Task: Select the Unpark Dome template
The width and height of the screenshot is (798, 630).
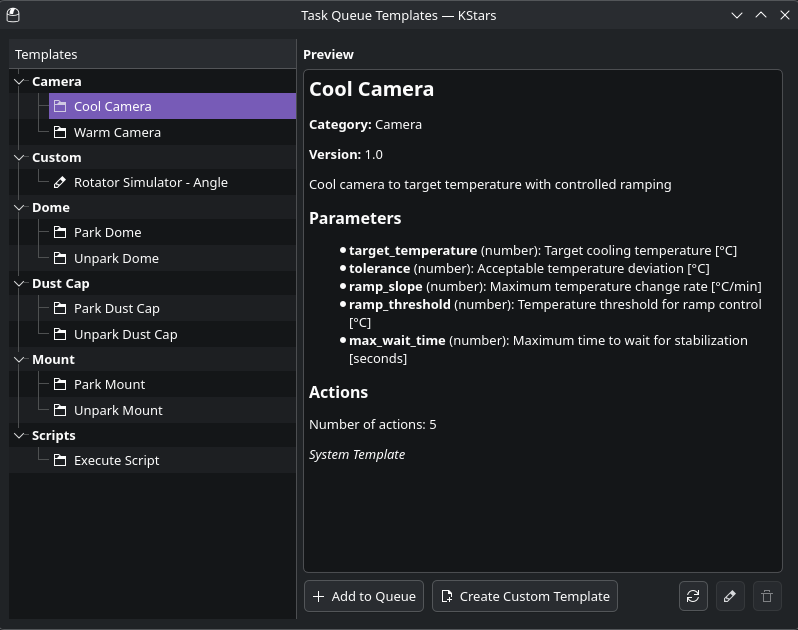Action: [116, 258]
